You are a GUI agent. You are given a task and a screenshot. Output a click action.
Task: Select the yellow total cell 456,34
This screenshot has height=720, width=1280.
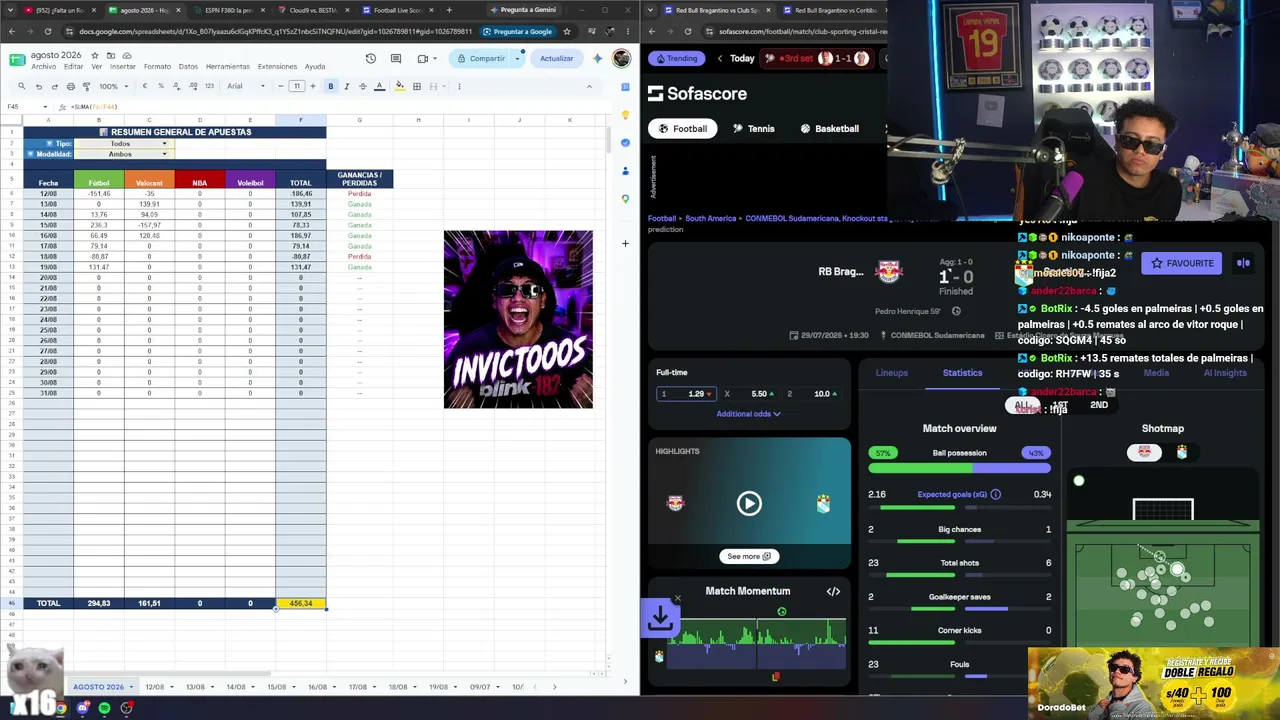click(x=300, y=603)
